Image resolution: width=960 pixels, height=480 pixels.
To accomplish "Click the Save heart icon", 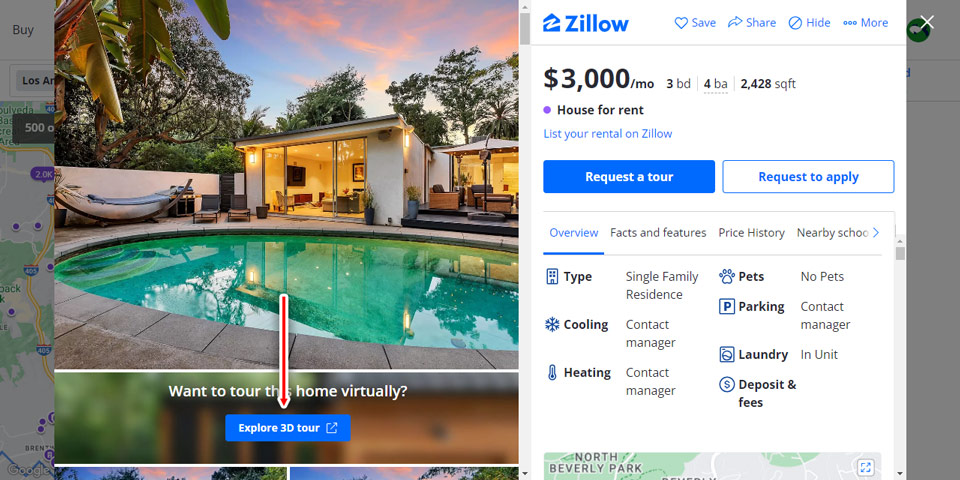I will click(681, 23).
